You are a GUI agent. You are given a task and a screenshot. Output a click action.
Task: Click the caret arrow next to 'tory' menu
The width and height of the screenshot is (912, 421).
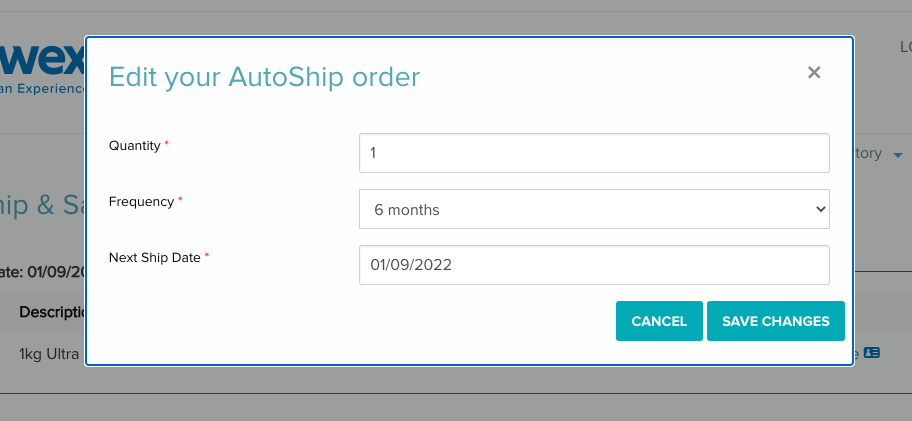897,155
